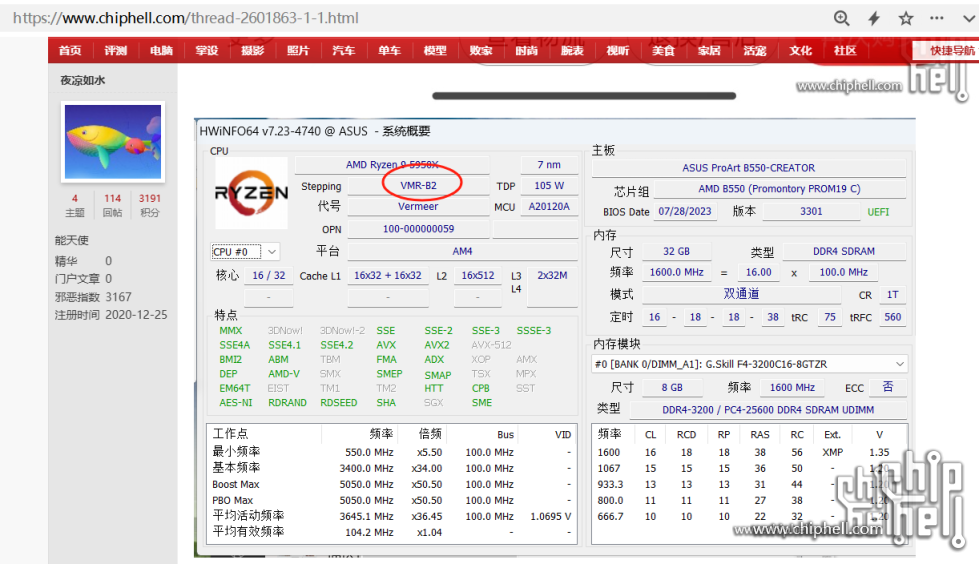The width and height of the screenshot is (979, 564).
Task: Open the 社区 section
Action: 845,51
